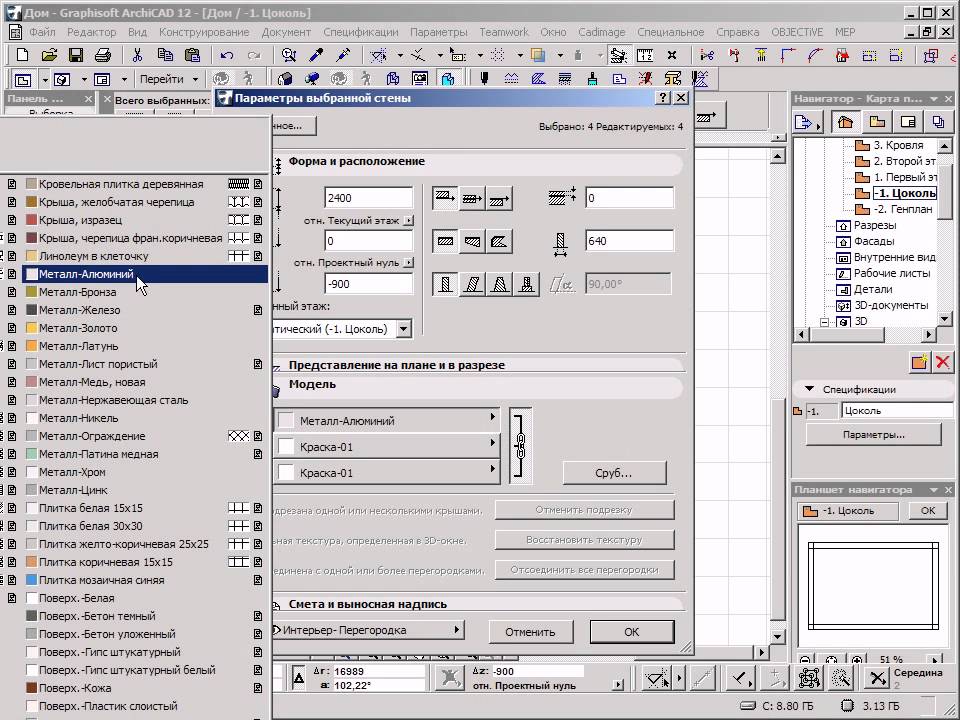Click the Copy icon in toolbar
This screenshot has height=720, width=960.
165,55
